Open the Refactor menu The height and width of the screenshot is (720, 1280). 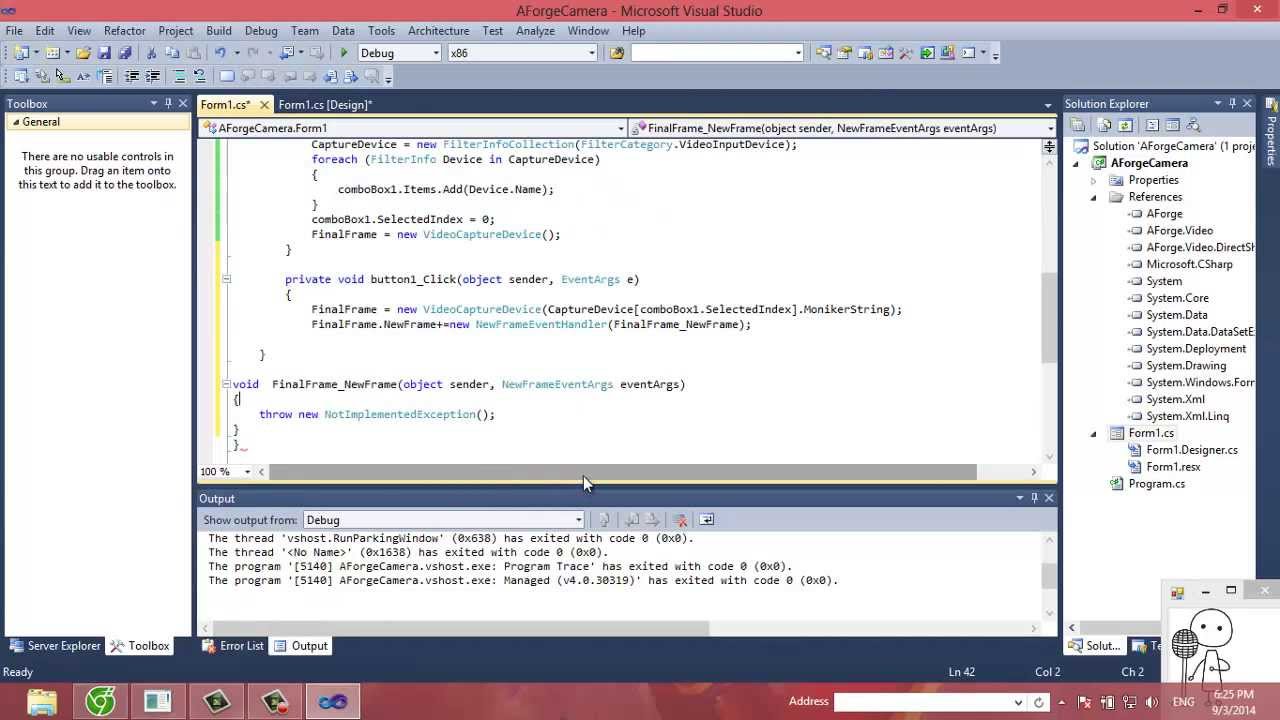click(124, 31)
